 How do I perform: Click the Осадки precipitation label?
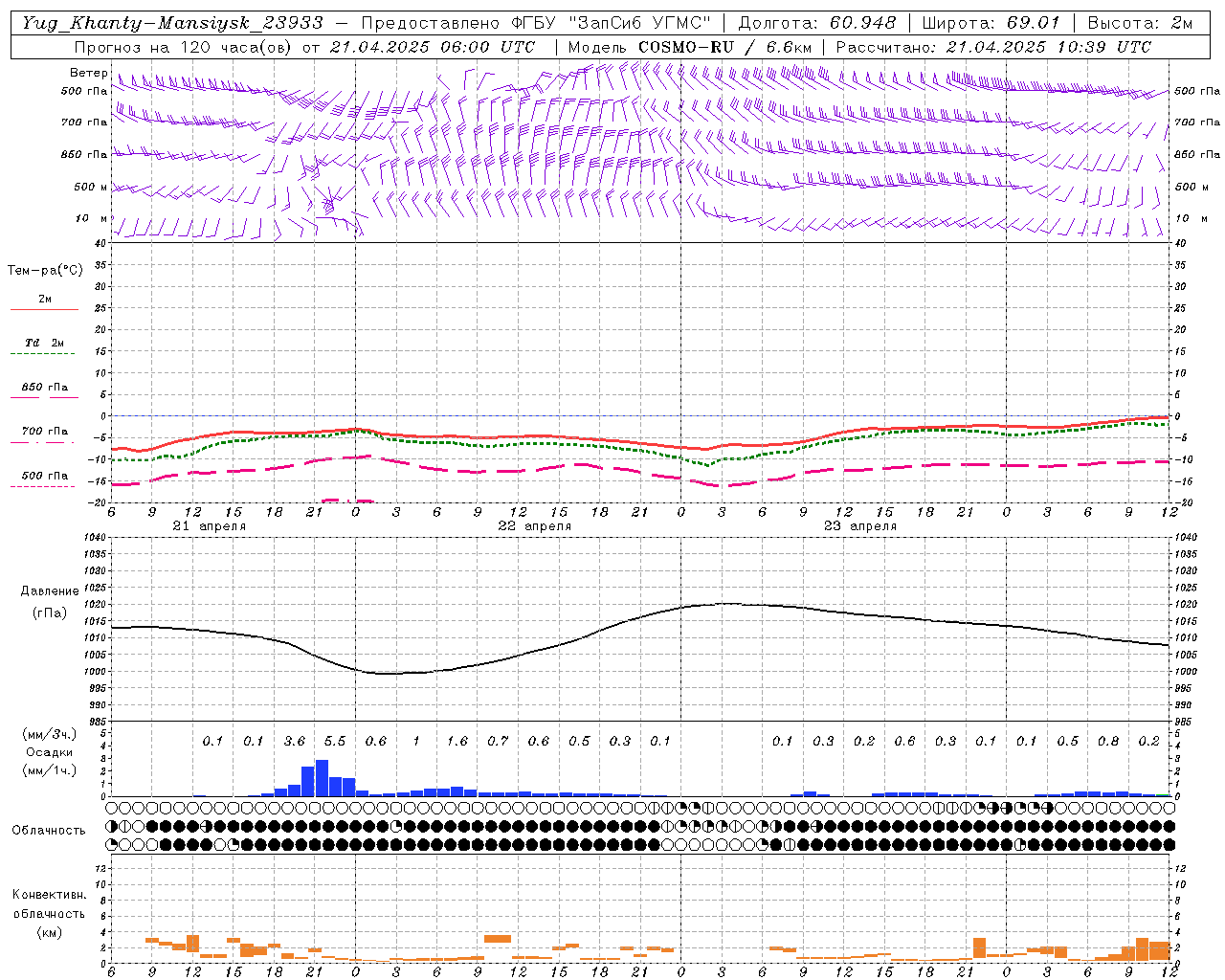[49, 752]
